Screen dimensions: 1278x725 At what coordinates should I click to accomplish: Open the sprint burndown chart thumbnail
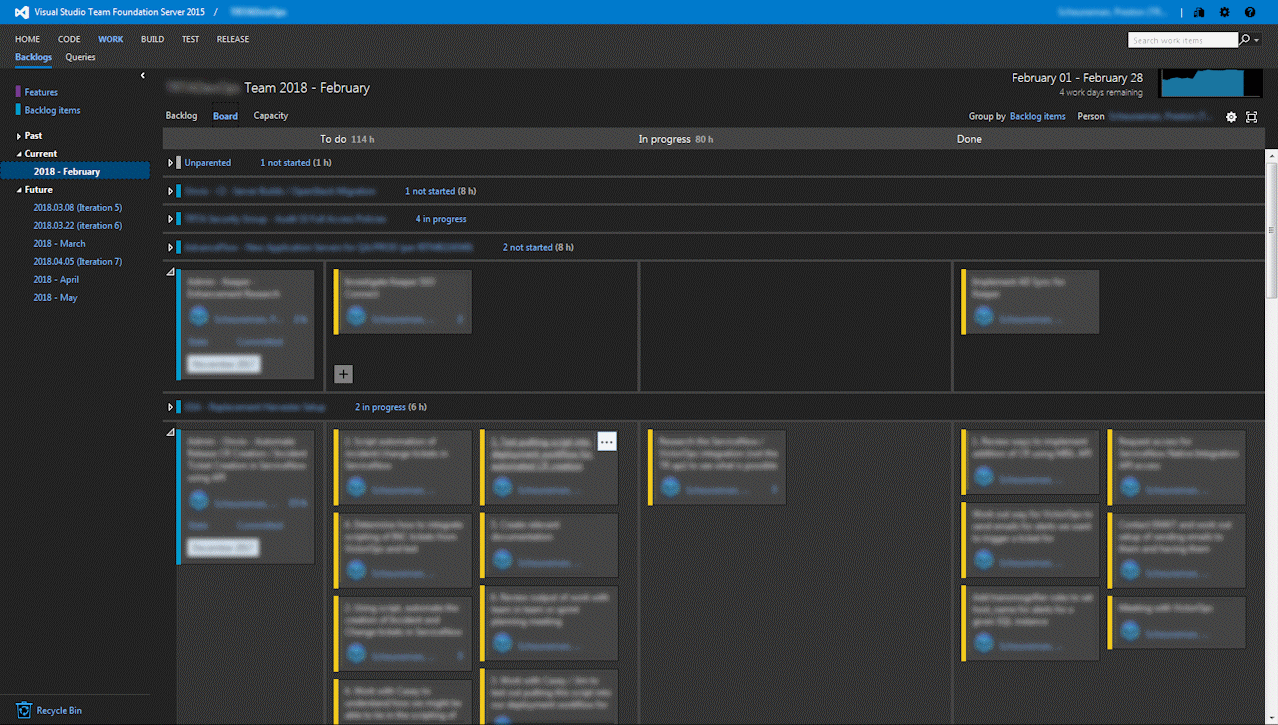(x=1210, y=83)
